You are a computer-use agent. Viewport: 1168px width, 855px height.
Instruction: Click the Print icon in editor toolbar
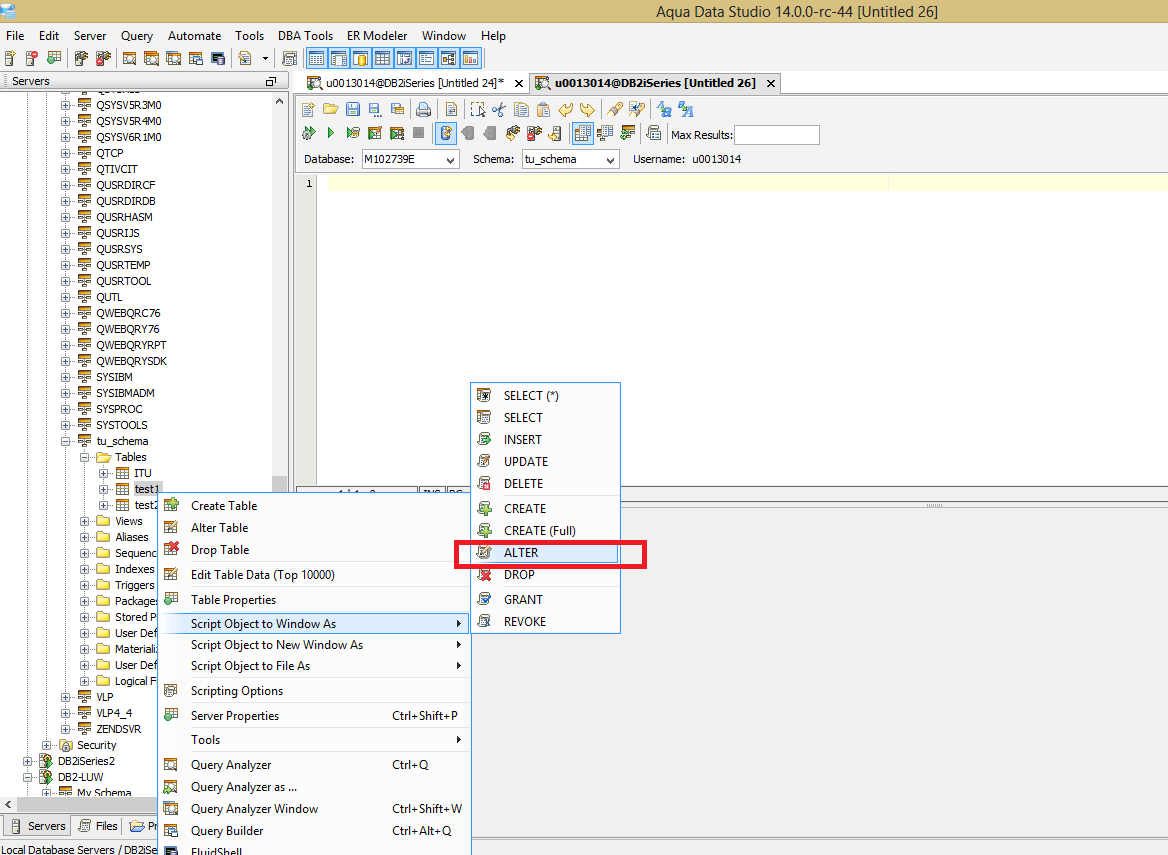(423, 110)
